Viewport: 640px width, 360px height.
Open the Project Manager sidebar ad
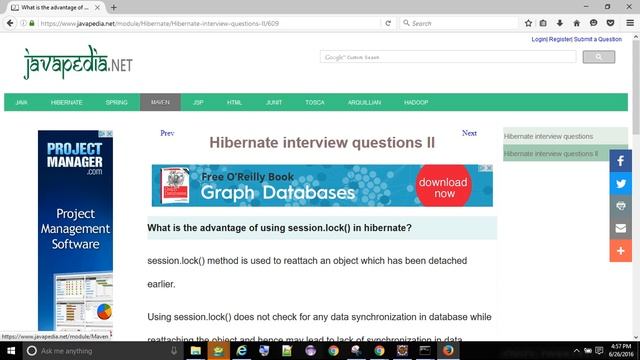(x=76, y=231)
